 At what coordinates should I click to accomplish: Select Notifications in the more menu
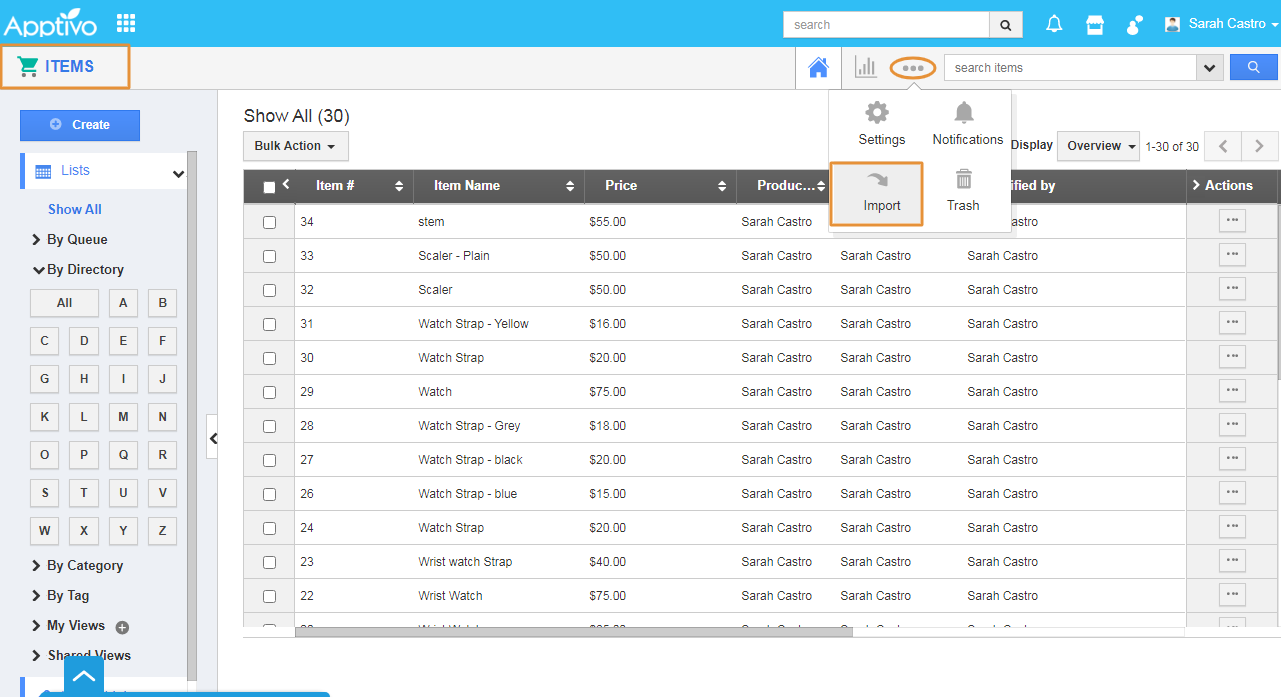click(967, 124)
